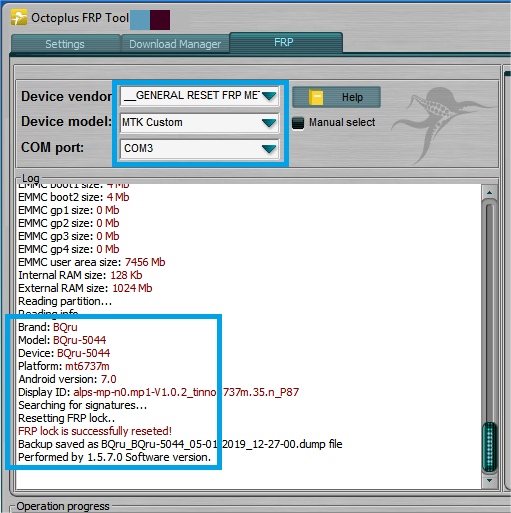Click the 'Brand: BQru' log line
Viewport: 511px width, 513px height.
48,327
